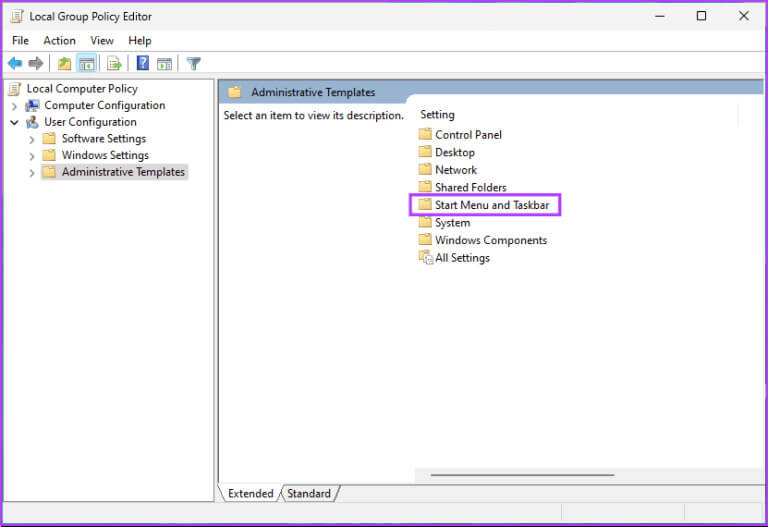The width and height of the screenshot is (768, 527).
Task: Select Windows Settings label in tree
Action: pyautogui.click(x=105, y=155)
